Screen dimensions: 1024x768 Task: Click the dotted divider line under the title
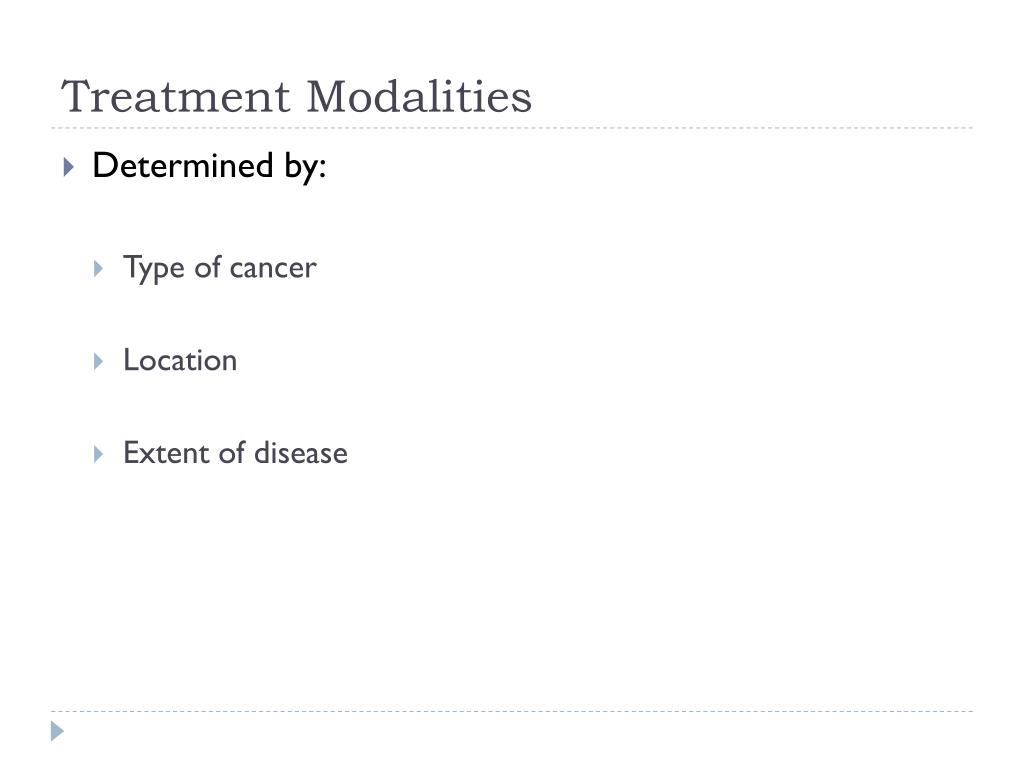[512, 128]
